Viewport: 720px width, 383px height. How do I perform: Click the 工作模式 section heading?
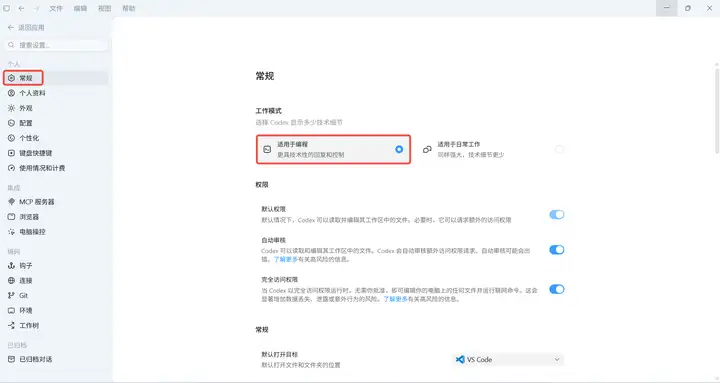(x=269, y=111)
